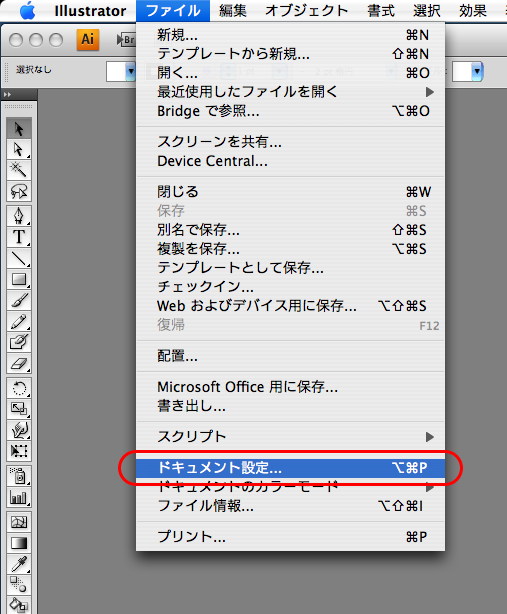Choose 配置... menu item
Screen dimensions: 507x614
[x=290, y=356]
